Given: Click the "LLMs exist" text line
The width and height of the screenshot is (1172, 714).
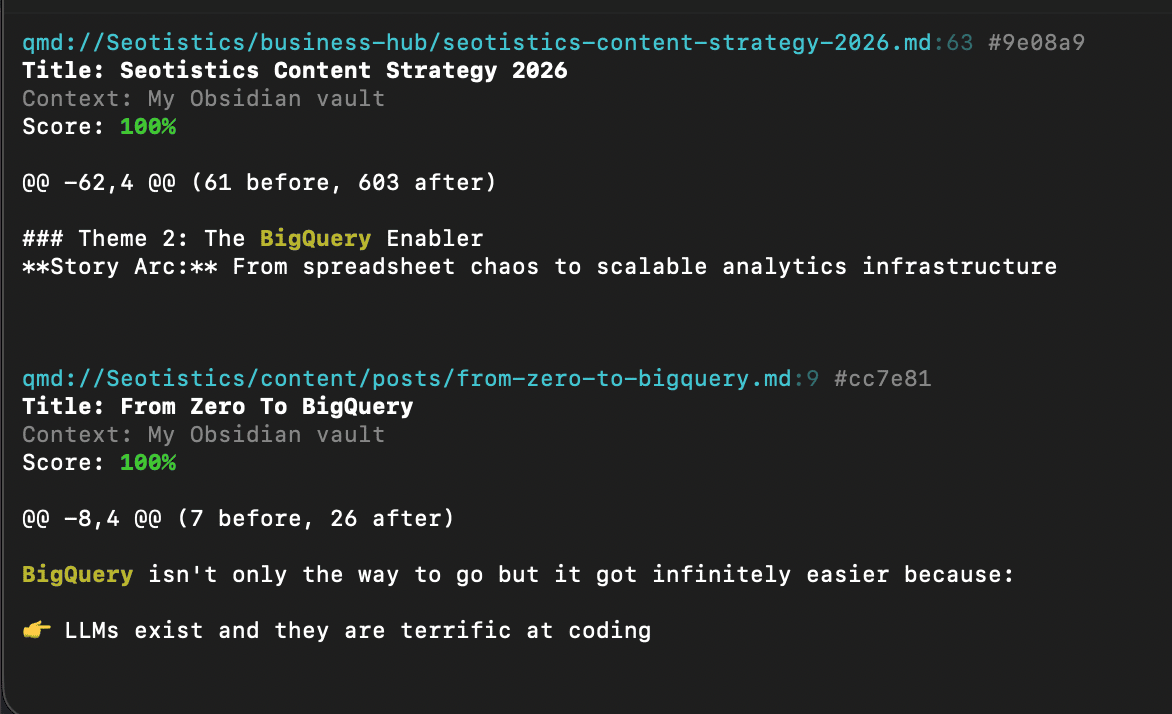Looking at the screenshot, I should [x=357, y=631].
